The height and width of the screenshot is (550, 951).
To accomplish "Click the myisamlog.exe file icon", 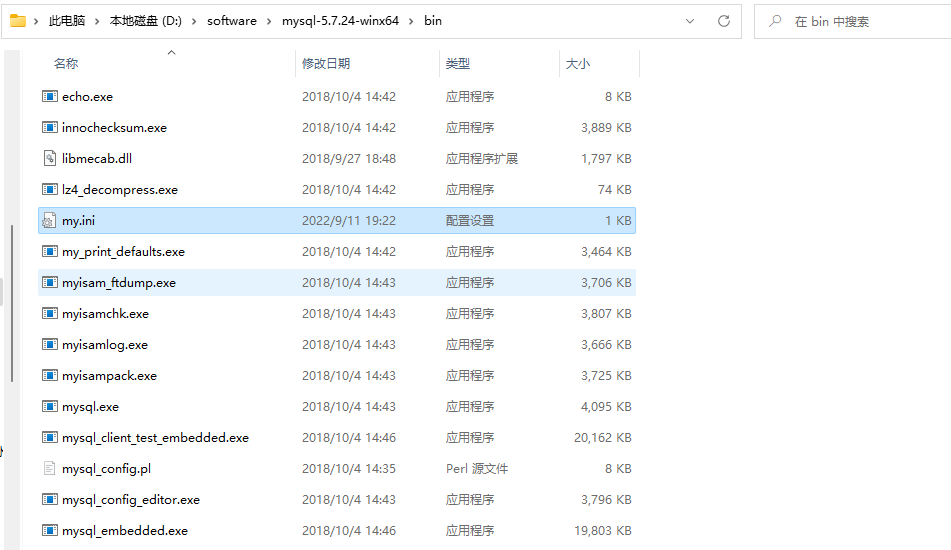I will [50, 344].
